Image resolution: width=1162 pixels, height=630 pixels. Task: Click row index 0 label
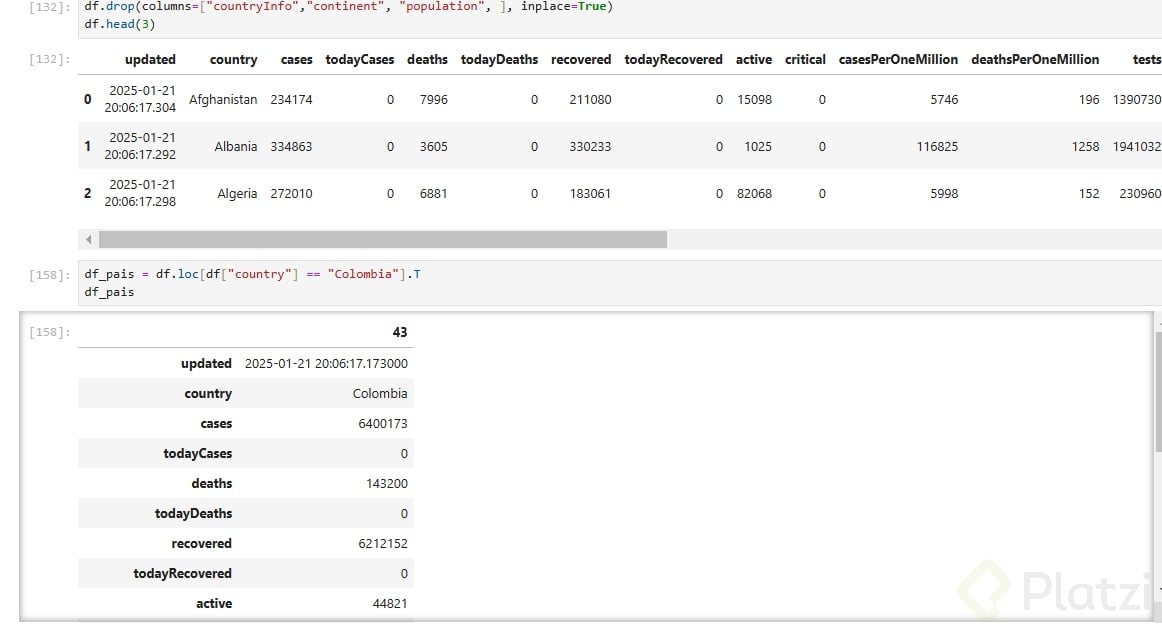[x=87, y=99]
